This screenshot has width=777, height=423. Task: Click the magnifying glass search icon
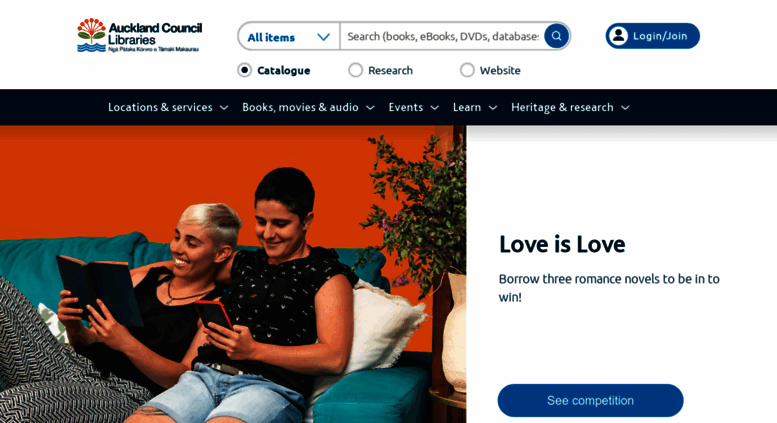(556, 36)
